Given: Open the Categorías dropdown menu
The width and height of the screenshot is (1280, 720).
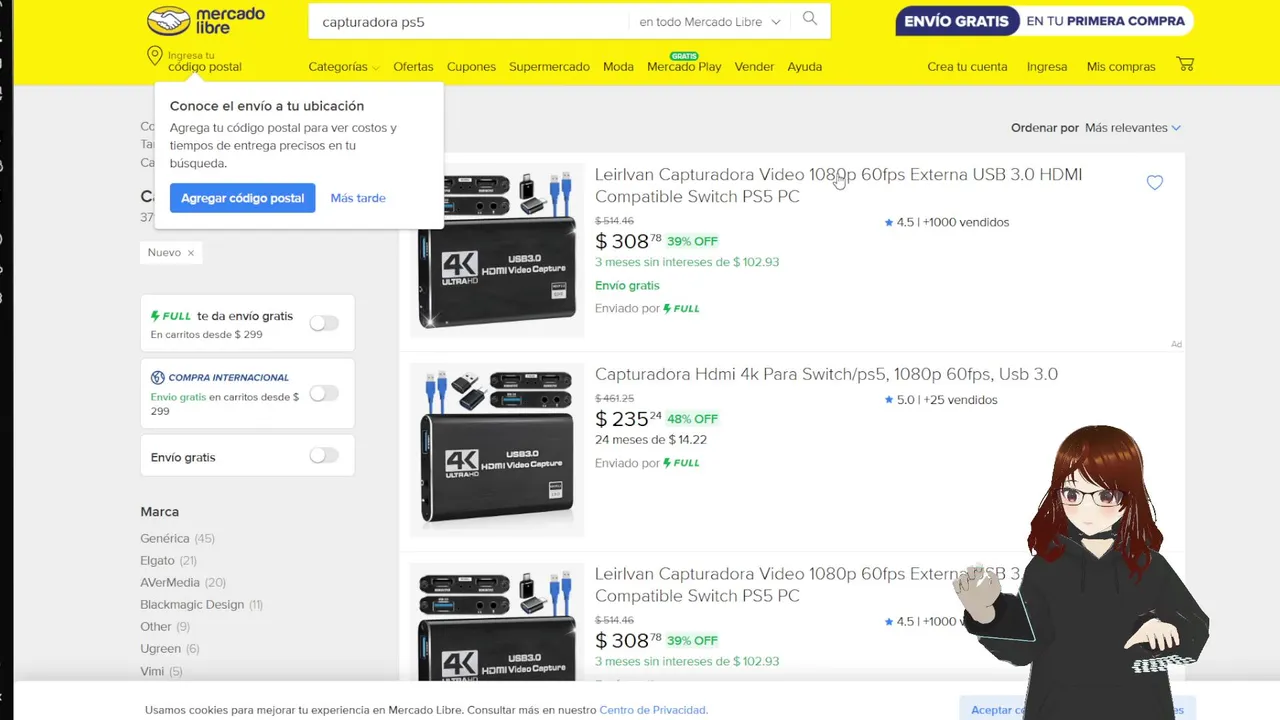Looking at the screenshot, I should pos(344,66).
